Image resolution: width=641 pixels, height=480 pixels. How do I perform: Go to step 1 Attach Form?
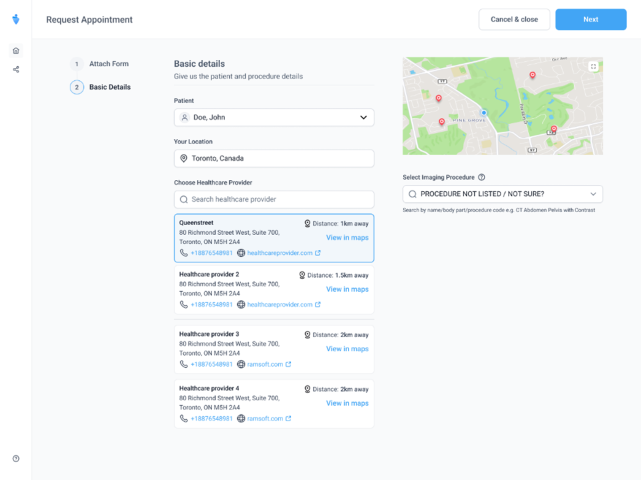coord(108,64)
